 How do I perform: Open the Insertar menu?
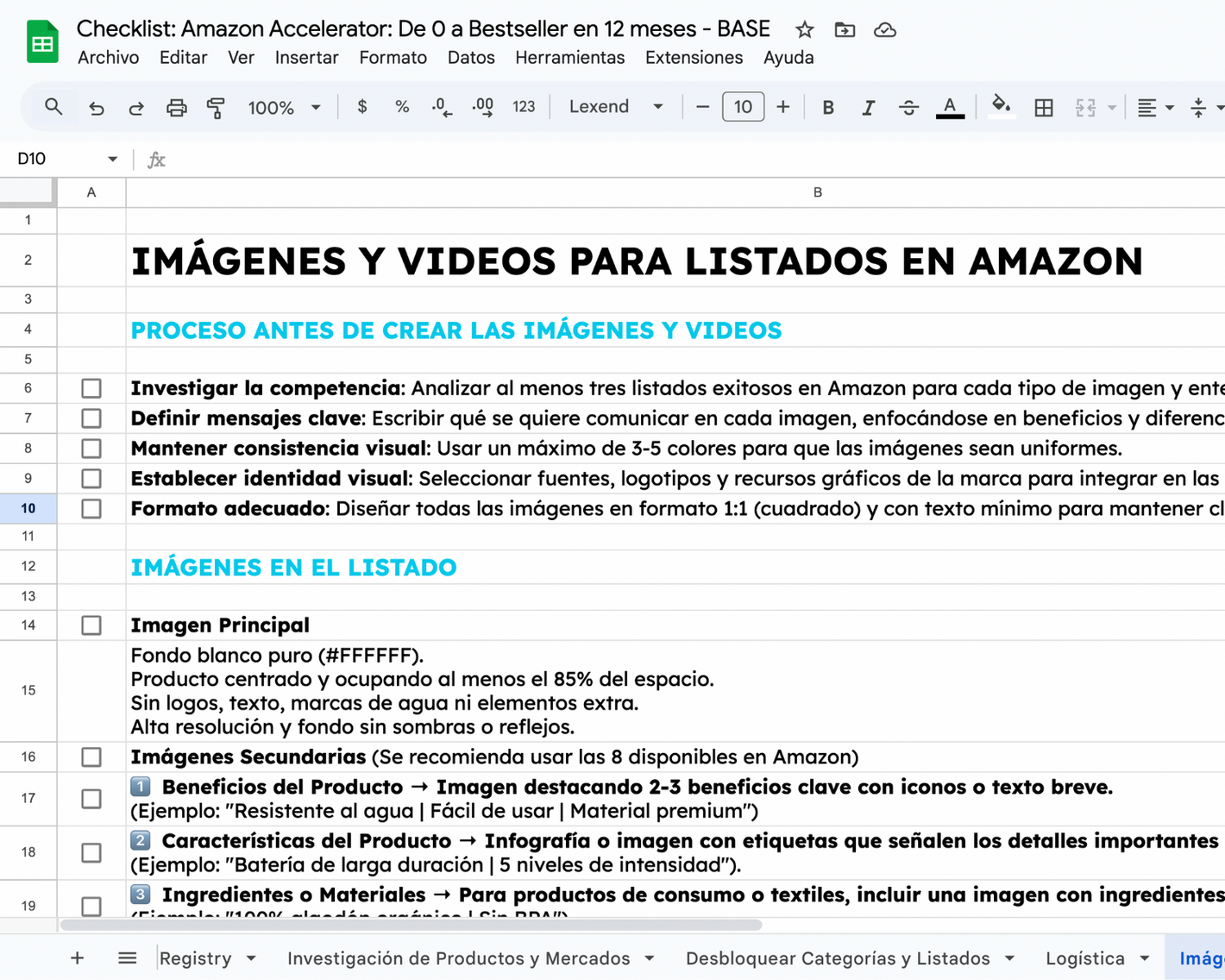(x=306, y=58)
